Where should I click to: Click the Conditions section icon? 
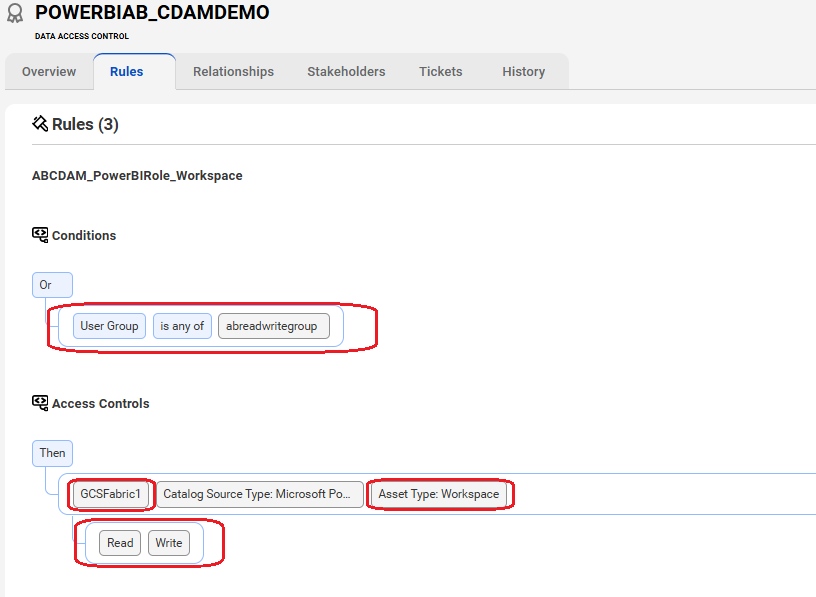40,235
